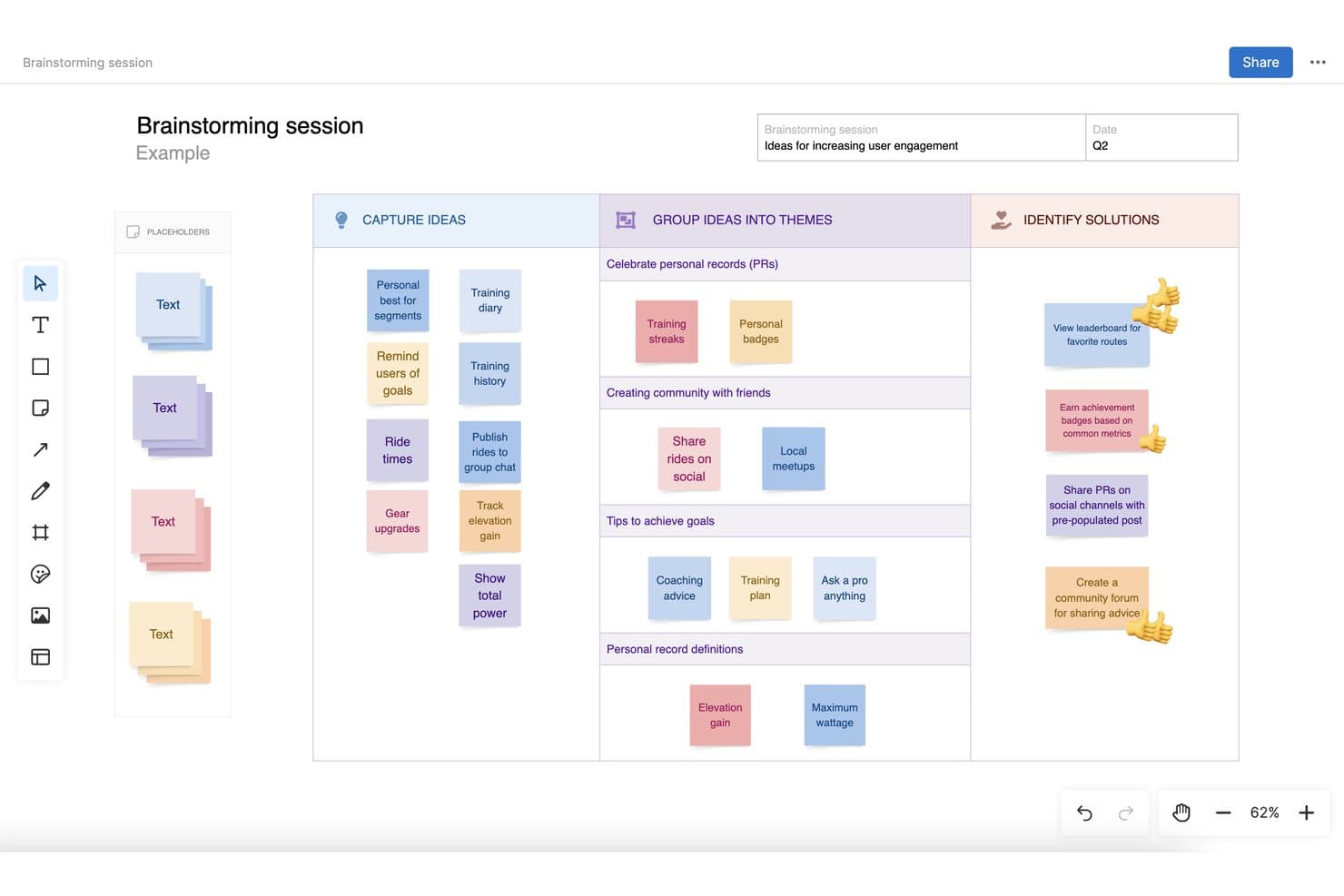Screen dimensions: 1344x896
Task: Select the 'Remind users of goals' sticky note
Action: (398, 373)
